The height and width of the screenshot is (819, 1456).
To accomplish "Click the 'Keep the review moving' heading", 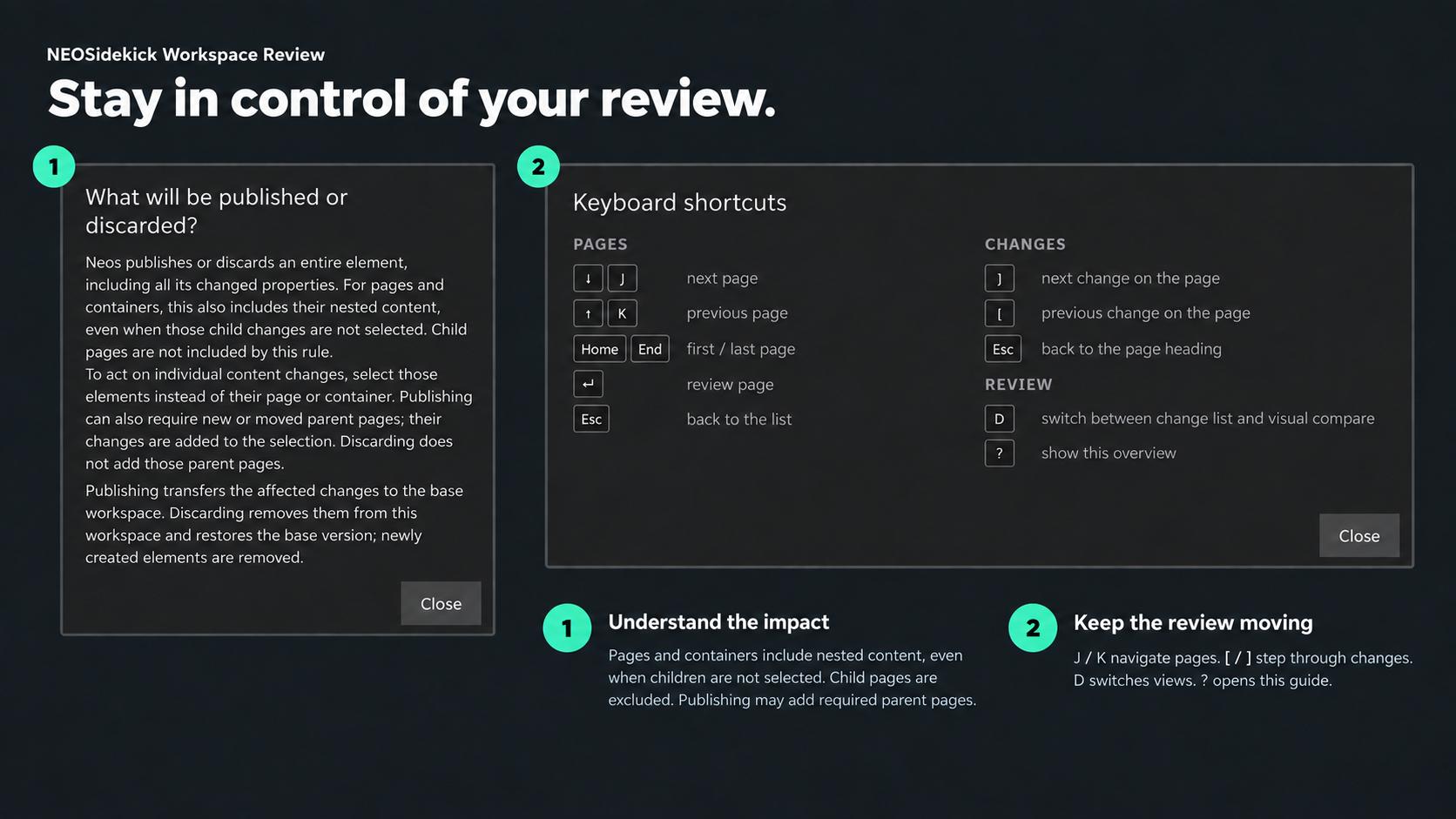I will (x=1193, y=623).
